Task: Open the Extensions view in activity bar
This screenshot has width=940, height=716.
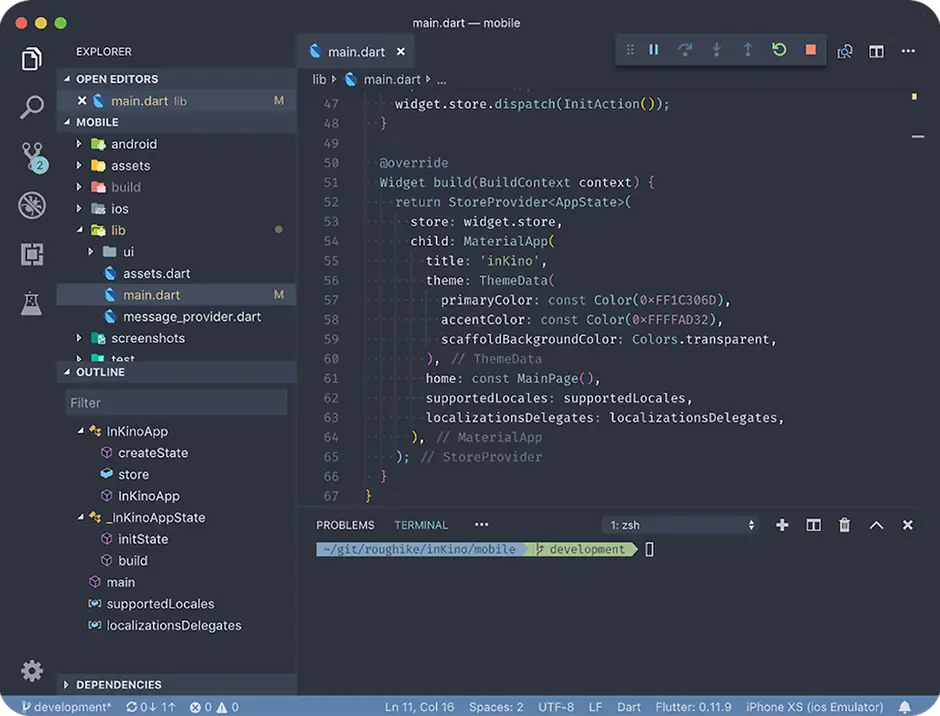Action: click(x=32, y=254)
